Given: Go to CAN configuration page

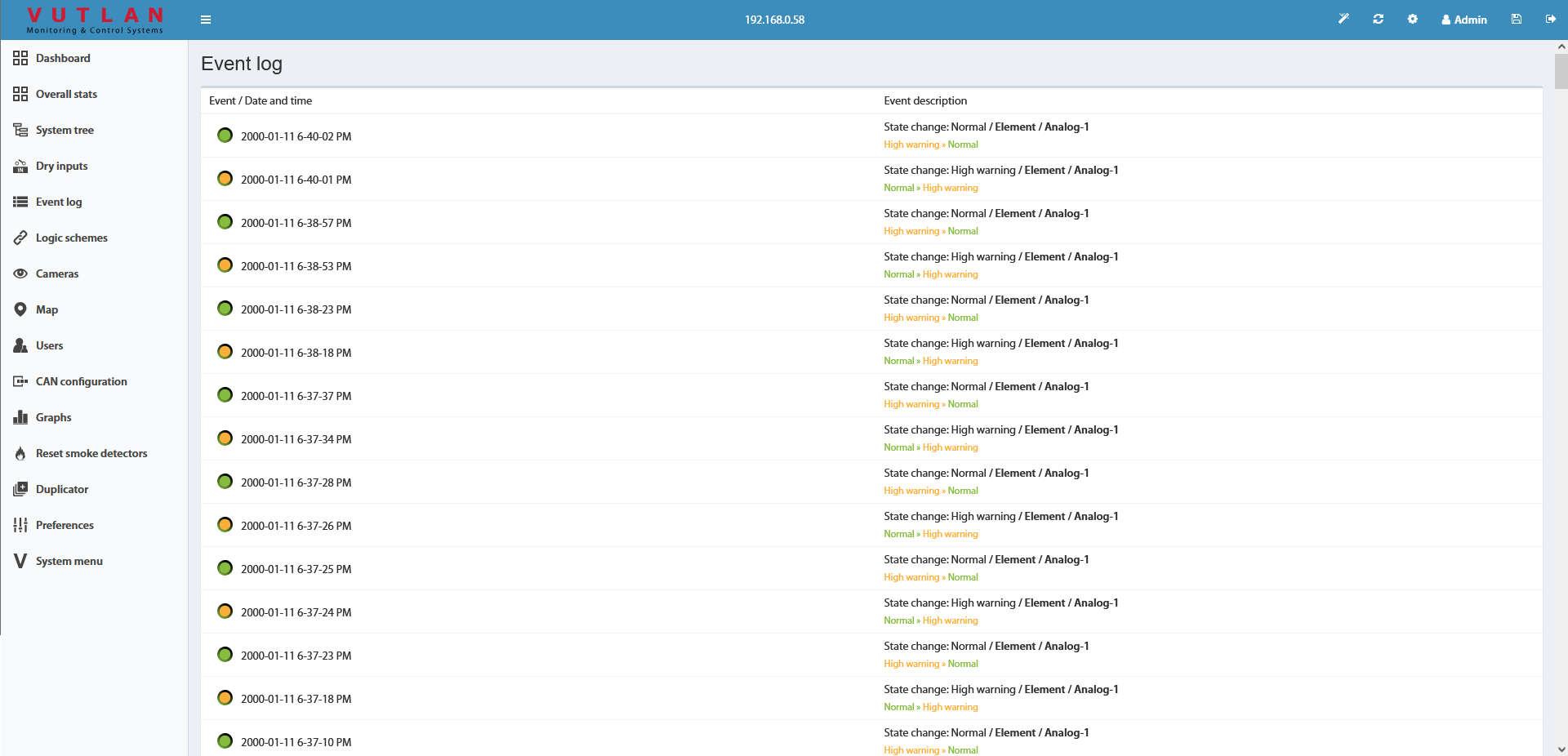Looking at the screenshot, I should click(x=82, y=381).
